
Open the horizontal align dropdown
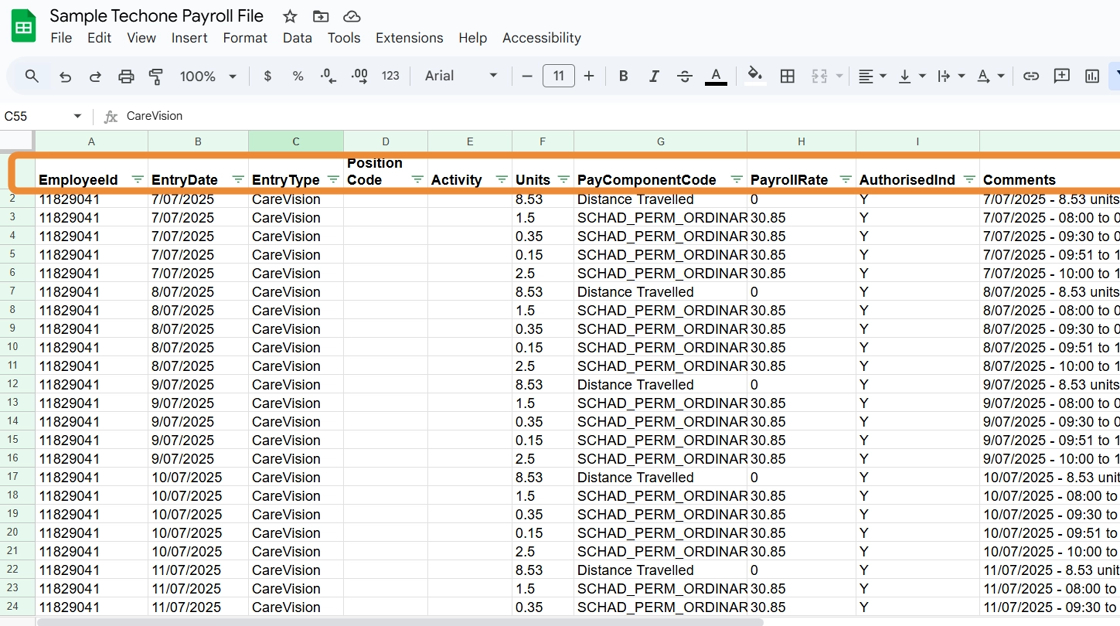[x=871, y=76]
